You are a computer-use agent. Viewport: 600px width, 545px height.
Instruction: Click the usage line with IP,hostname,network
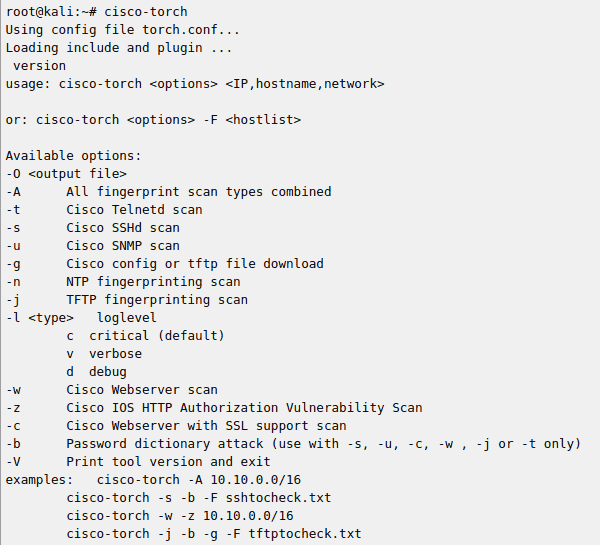pos(195,83)
